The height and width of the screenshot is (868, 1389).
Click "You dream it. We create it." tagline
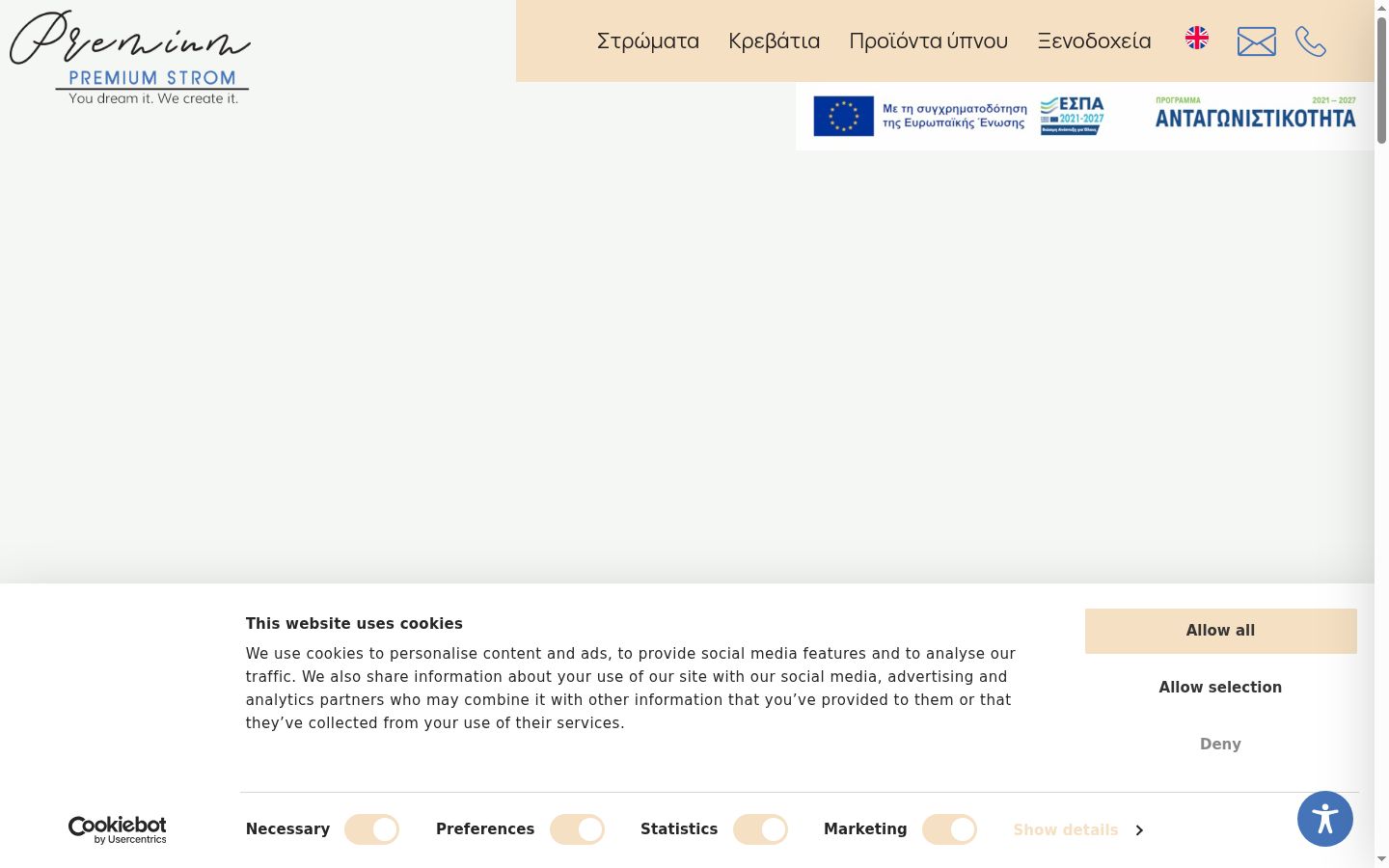[153, 98]
